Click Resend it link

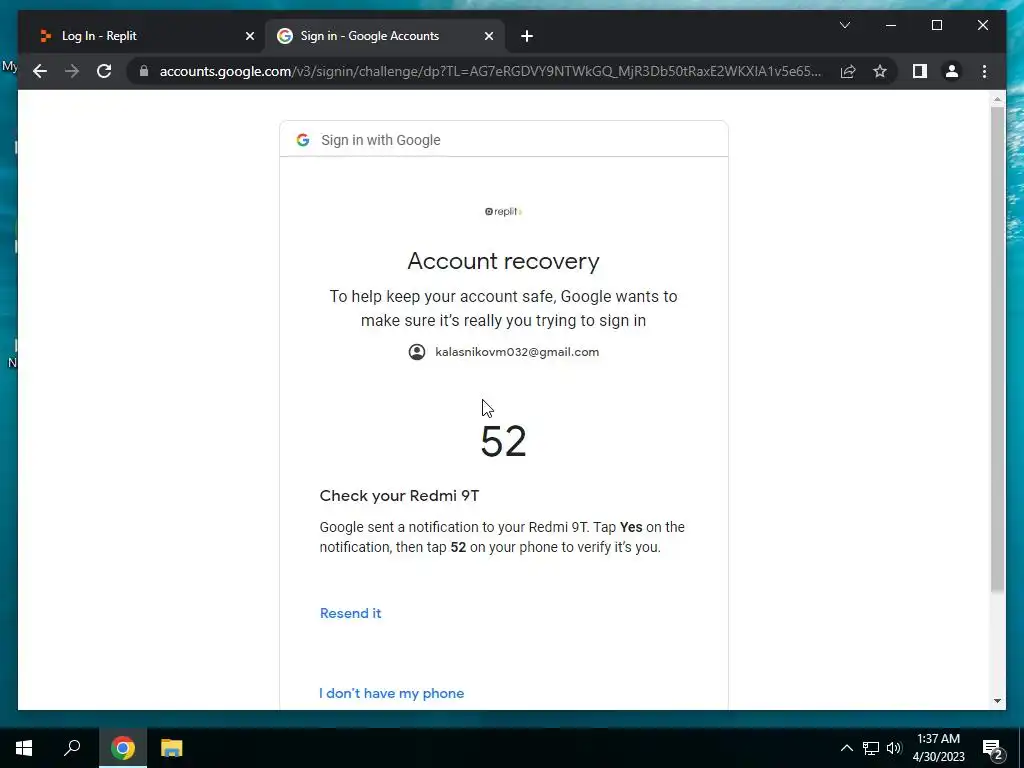(350, 613)
